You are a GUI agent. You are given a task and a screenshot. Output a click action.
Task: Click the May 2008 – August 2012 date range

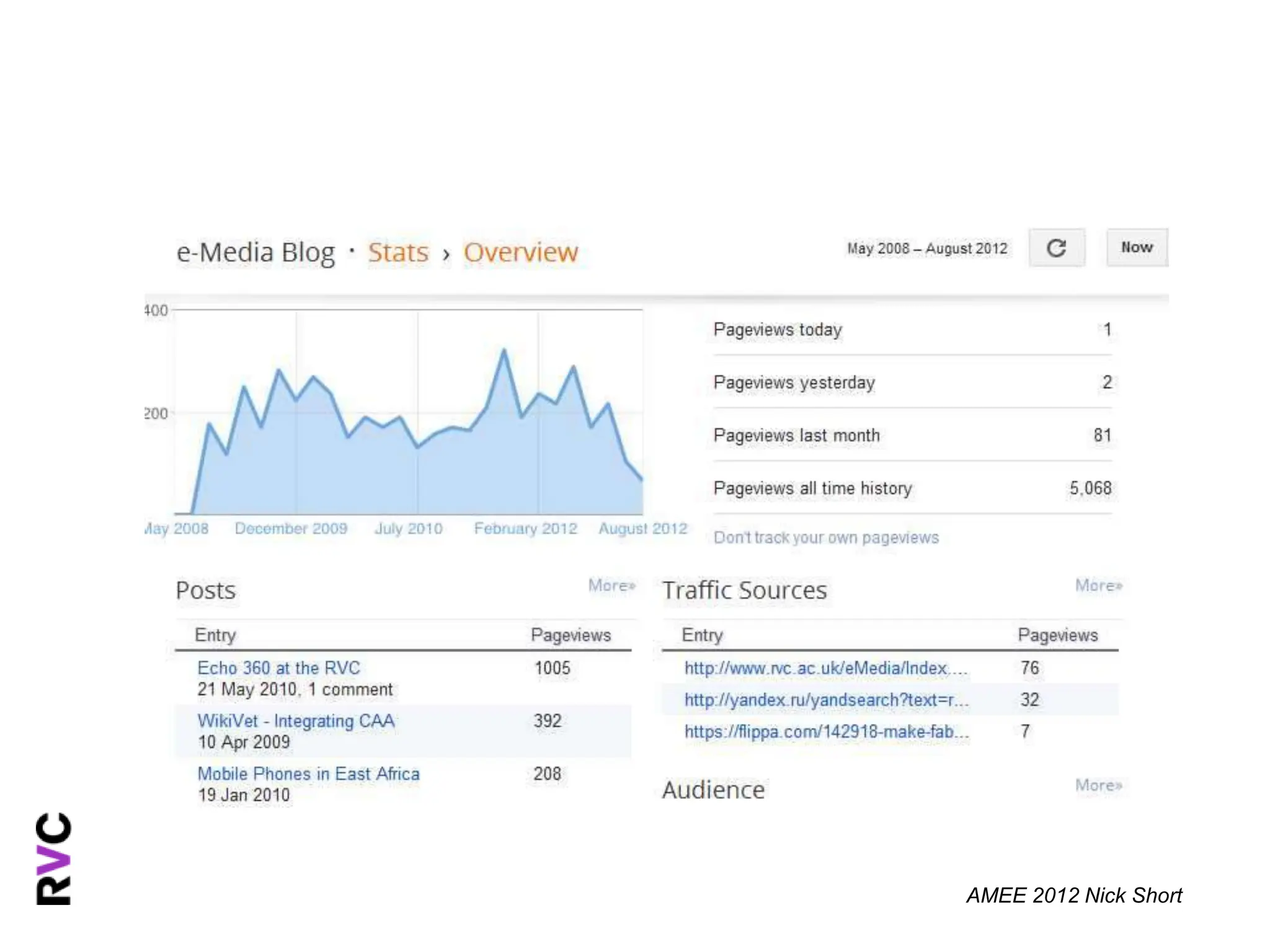[x=927, y=249]
